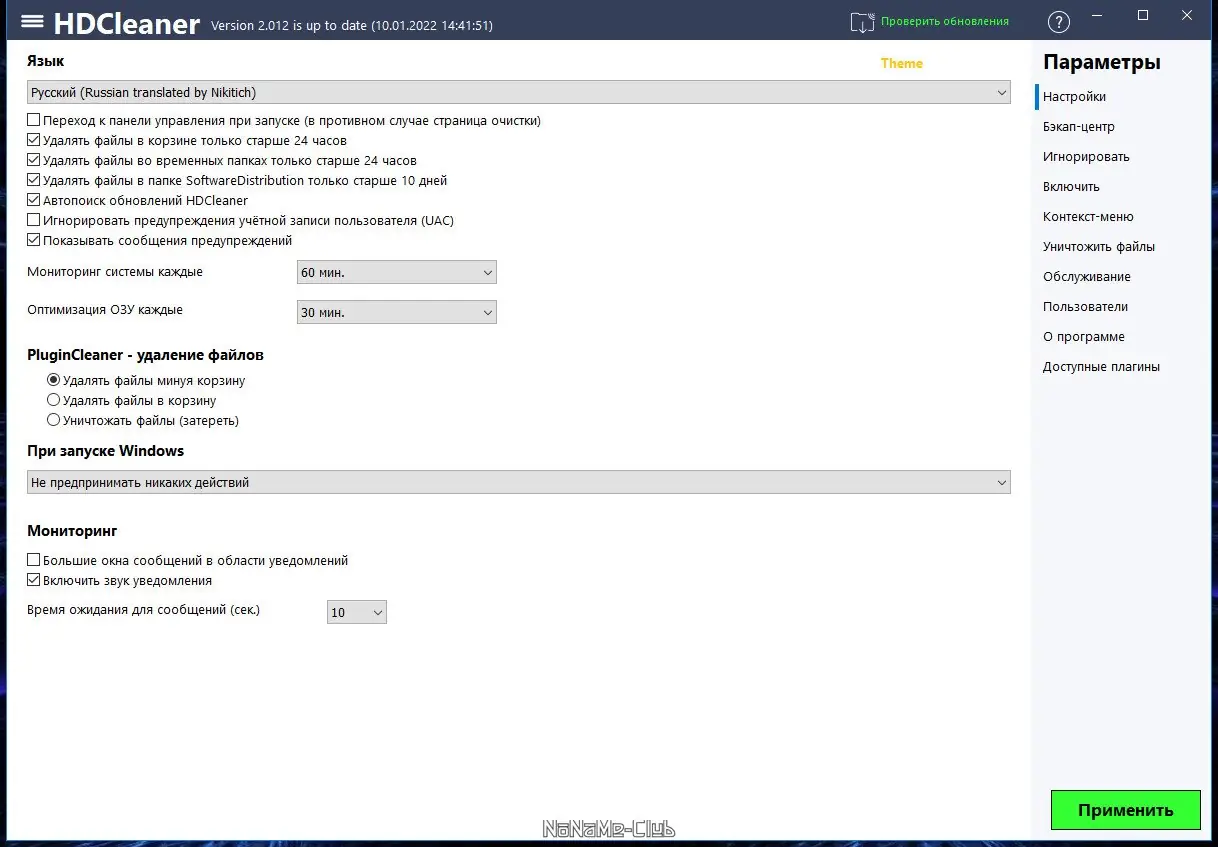Open the help question mark icon

[1058, 22]
